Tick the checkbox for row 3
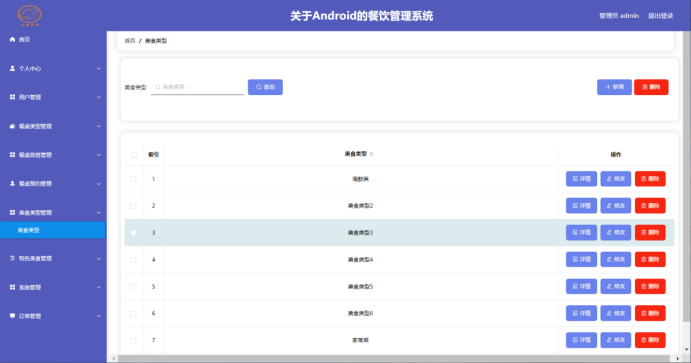This screenshot has width=691, height=363. pyautogui.click(x=134, y=233)
